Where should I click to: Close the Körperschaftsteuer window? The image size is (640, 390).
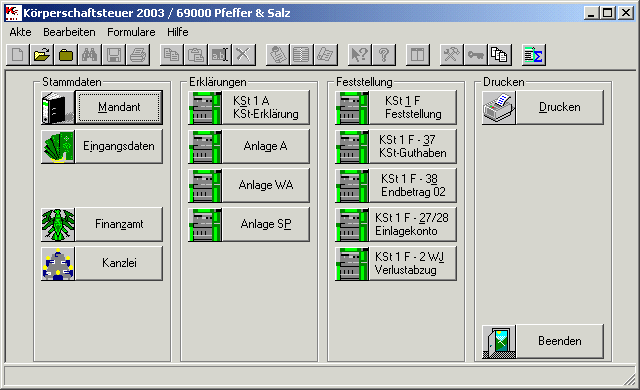click(626, 13)
